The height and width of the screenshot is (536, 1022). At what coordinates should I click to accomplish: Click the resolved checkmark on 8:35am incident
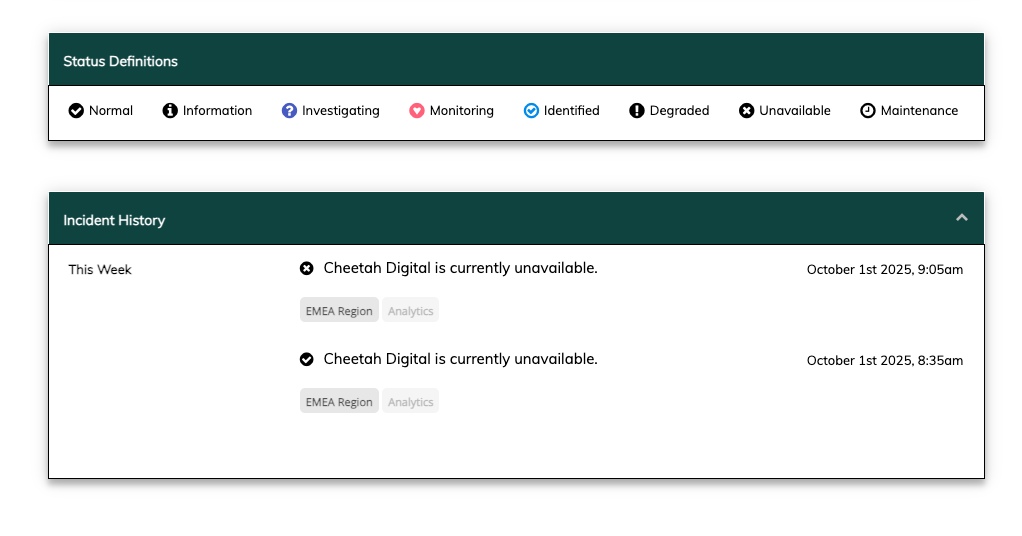coord(307,359)
